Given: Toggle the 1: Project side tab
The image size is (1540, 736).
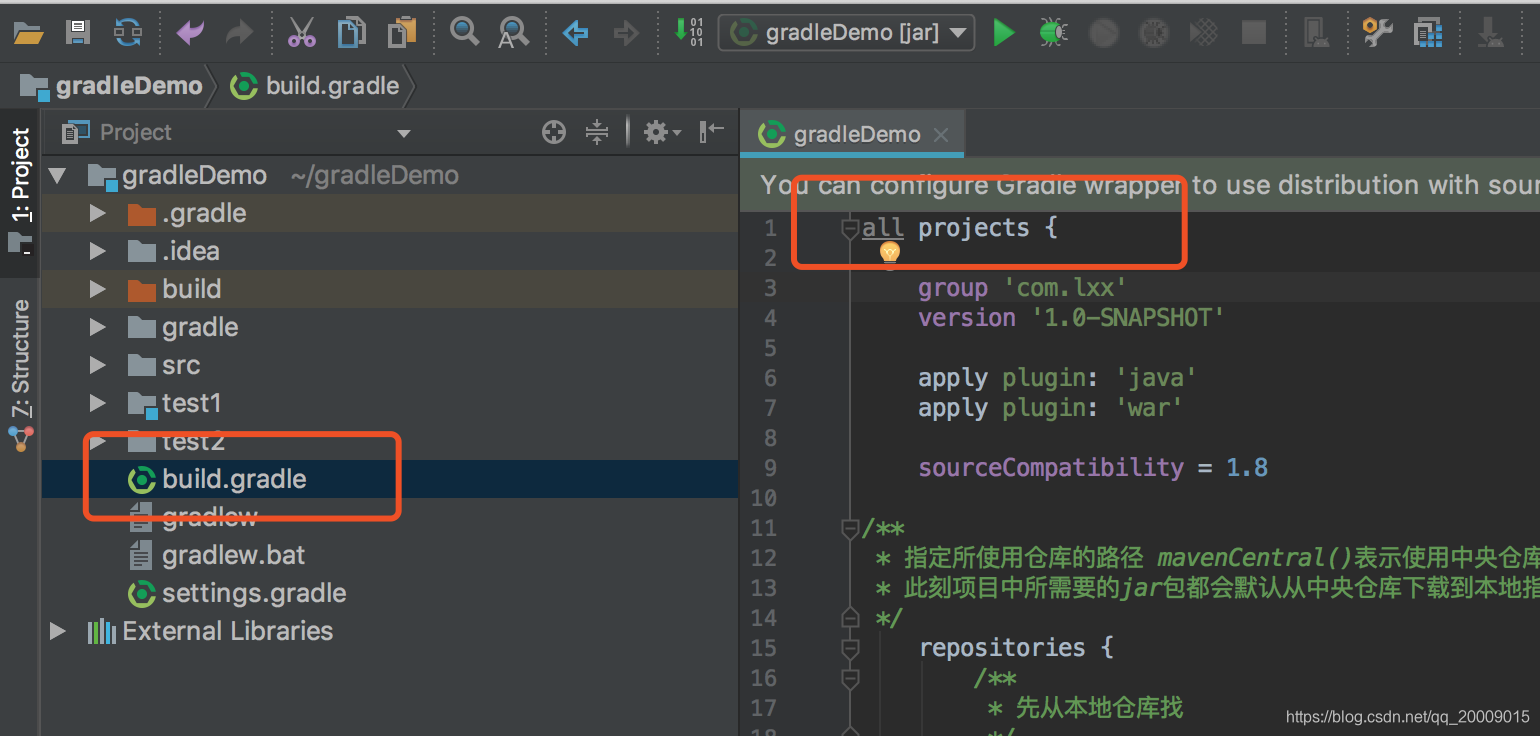Looking at the screenshot, I should pos(20,192).
